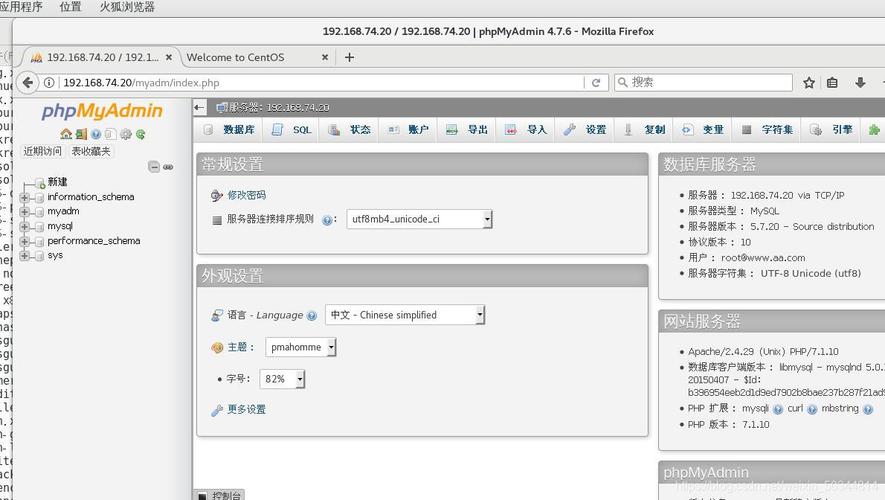Open navigation panel settings gear icon
Viewport: 885px width, 500px height.
(x=126, y=134)
